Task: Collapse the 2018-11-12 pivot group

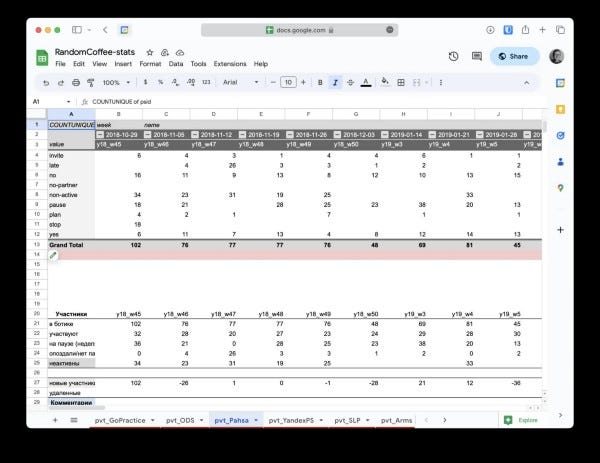Action: [x=195, y=135]
